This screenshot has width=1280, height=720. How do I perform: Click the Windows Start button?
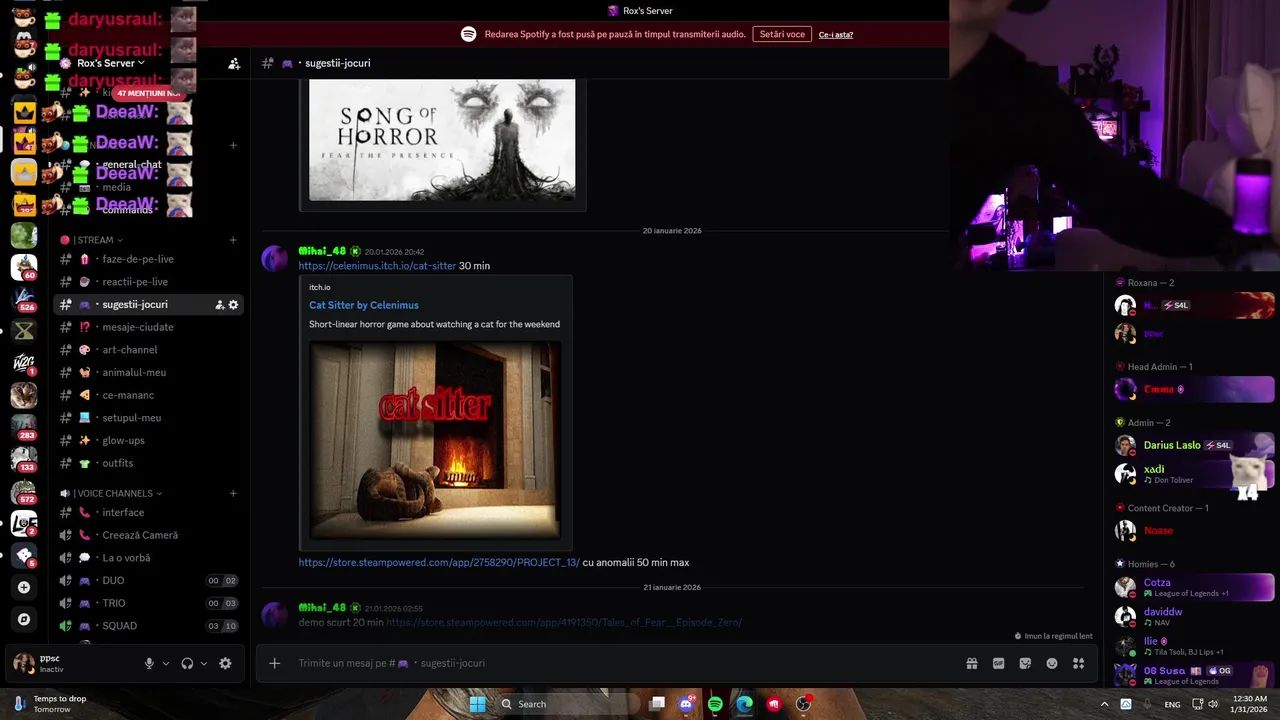(x=477, y=704)
